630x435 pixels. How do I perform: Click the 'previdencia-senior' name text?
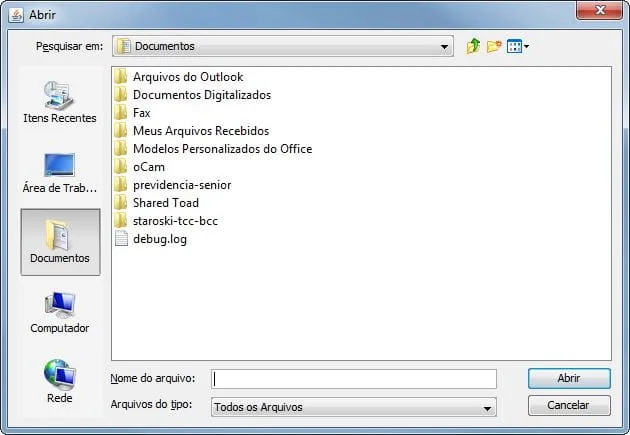point(182,185)
